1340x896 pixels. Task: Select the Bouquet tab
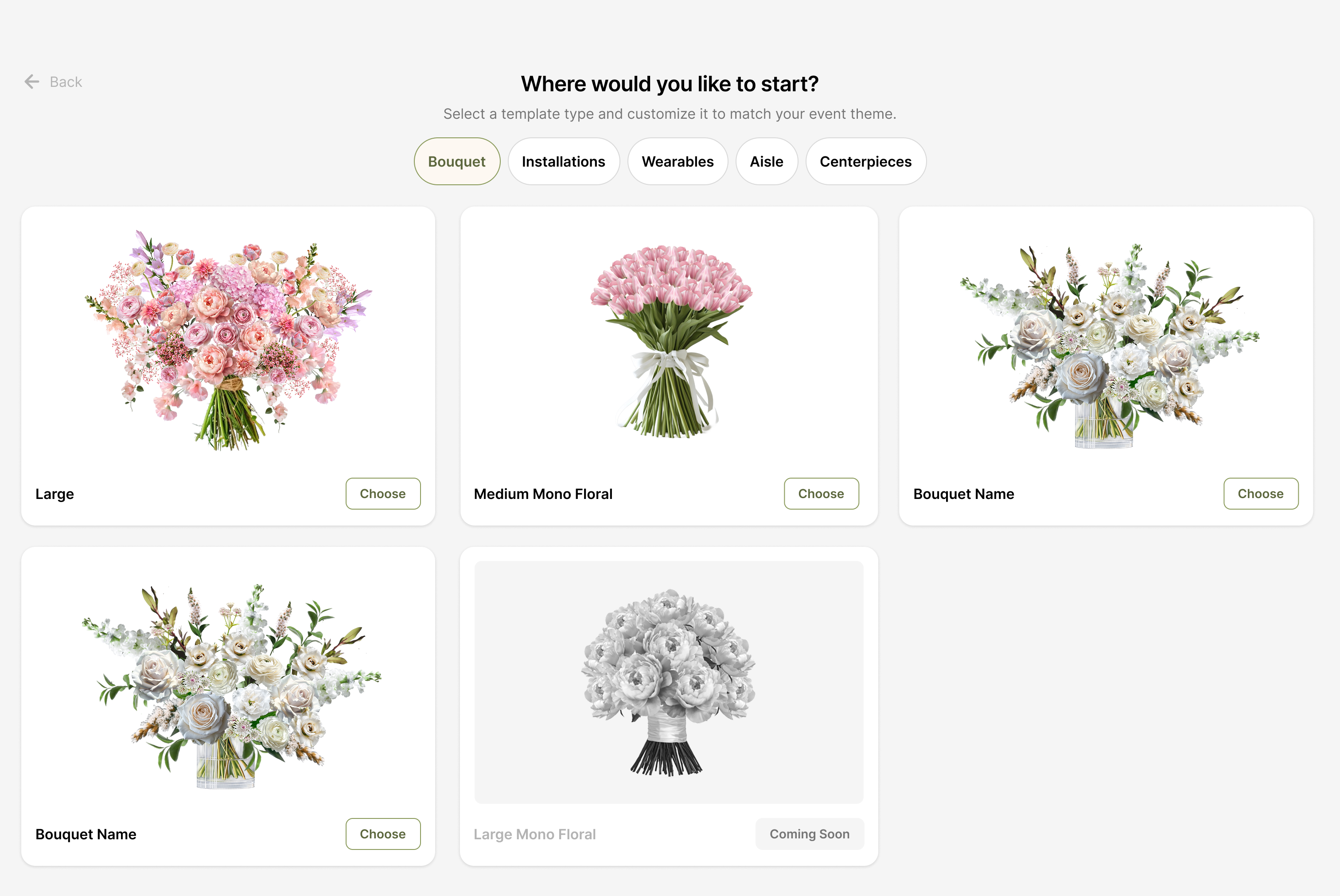pyautogui.click(x=456, y=161)
